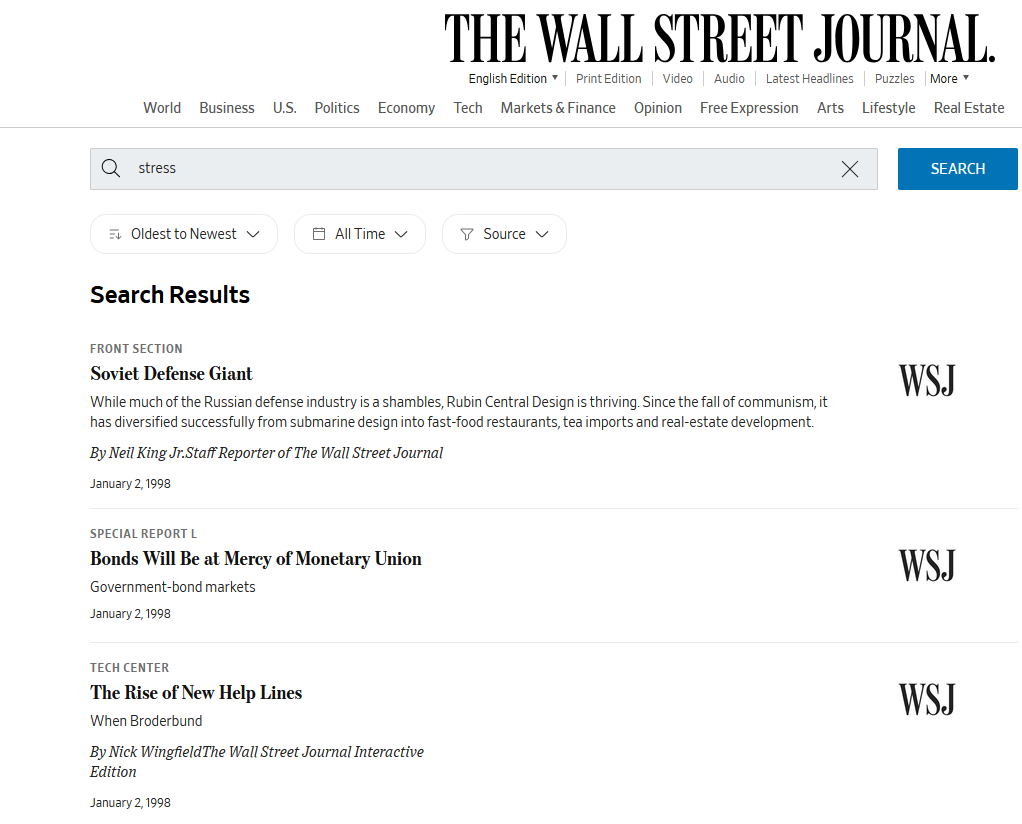Open the Oldest to Newest sort dropdown
The image size is (1022, 824).
[184, 234]
